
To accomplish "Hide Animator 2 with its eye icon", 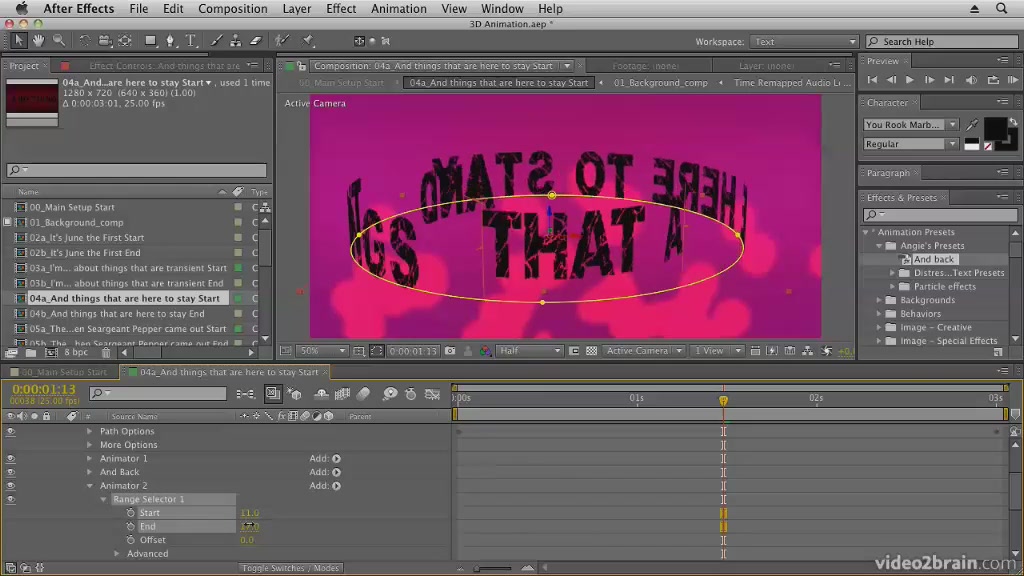I will click(x=10, y=486).
